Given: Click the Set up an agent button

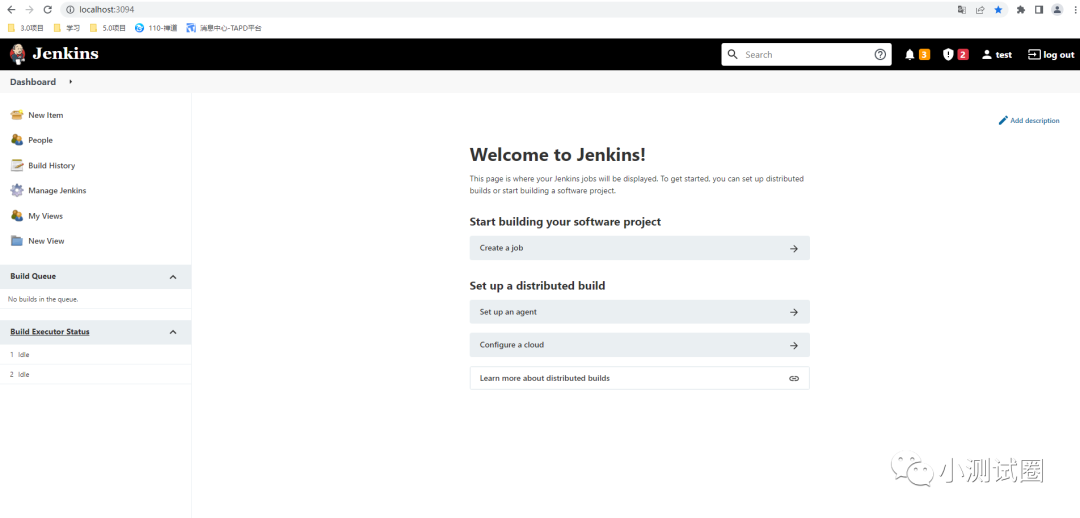Looking at the screenshot, I should pos(639,312).
